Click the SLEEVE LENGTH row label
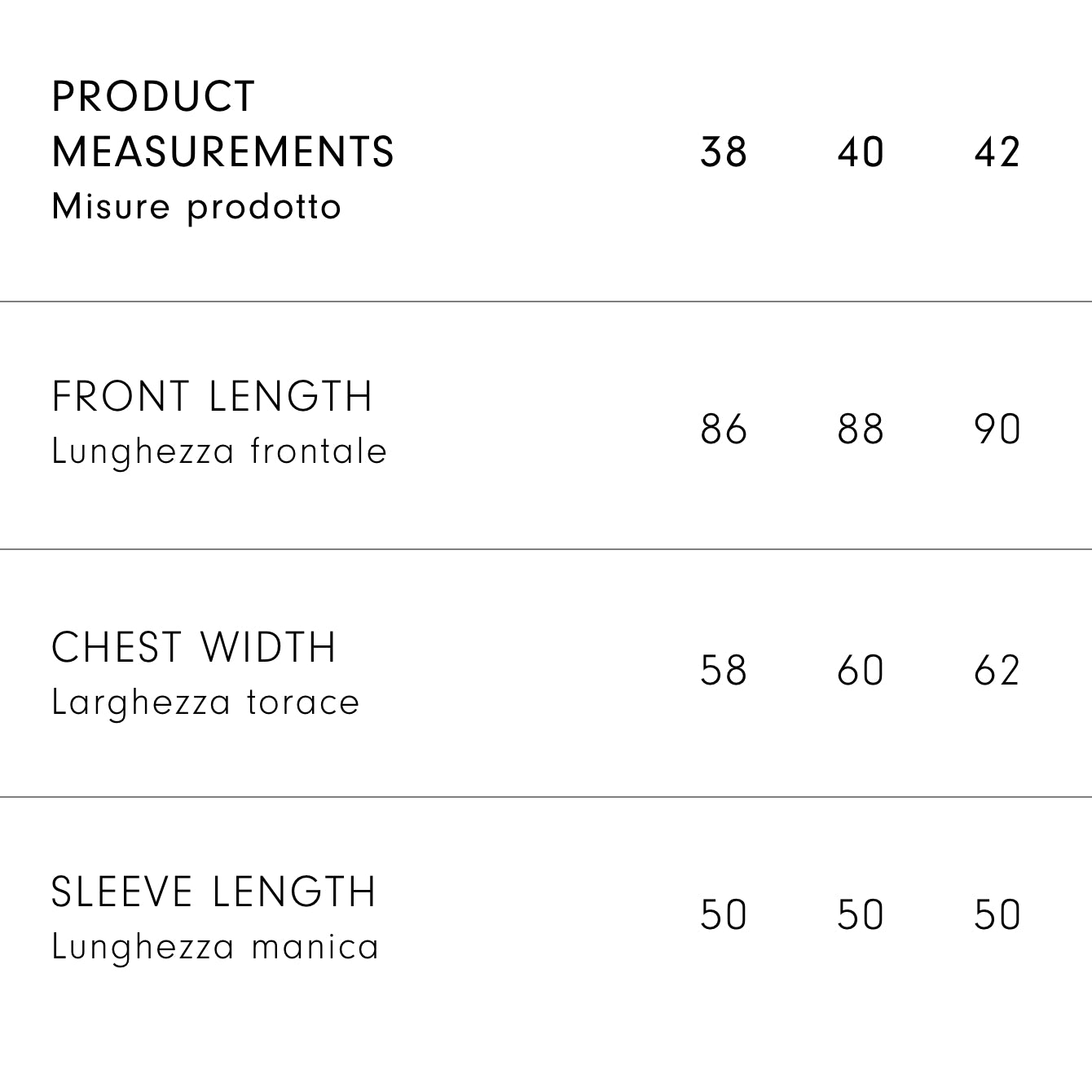This screenshot has height=1092, width=1092. [214, 892]
